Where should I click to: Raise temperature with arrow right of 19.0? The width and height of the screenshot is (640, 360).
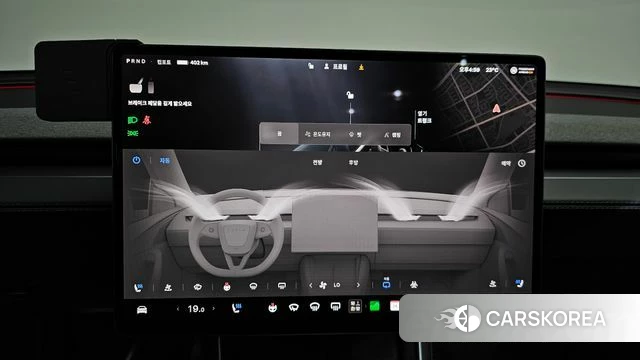click(213, 309)
